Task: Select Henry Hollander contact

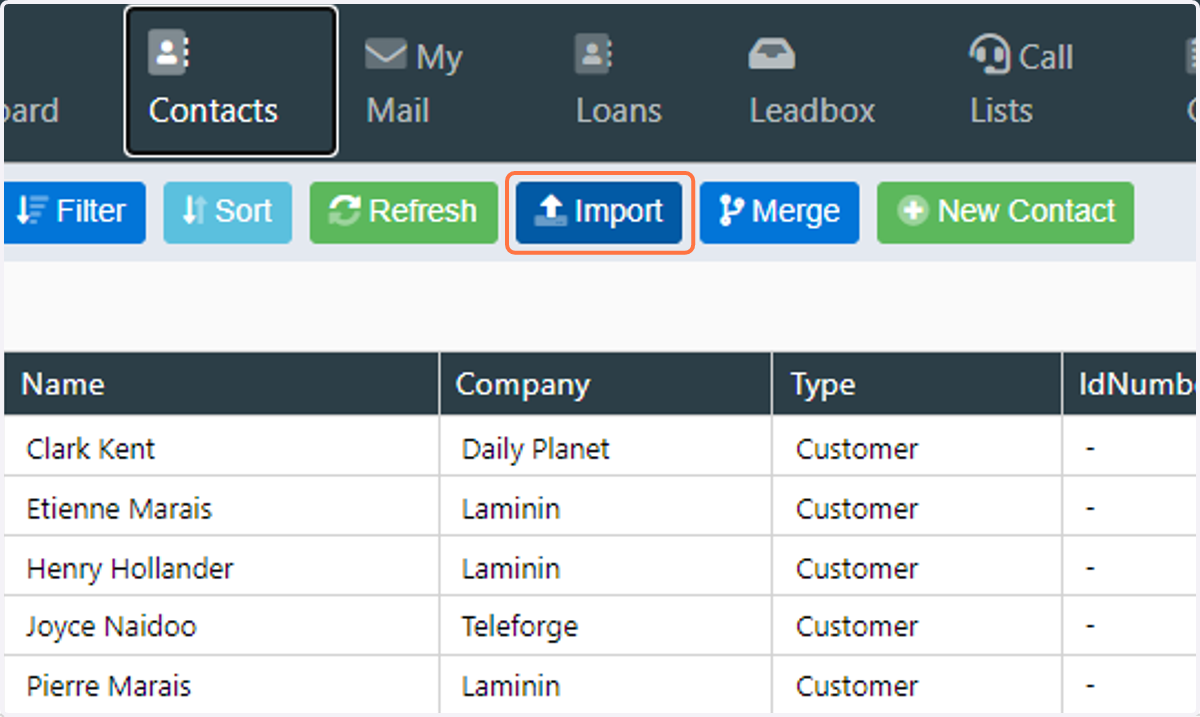Action: tap(130, 568)
